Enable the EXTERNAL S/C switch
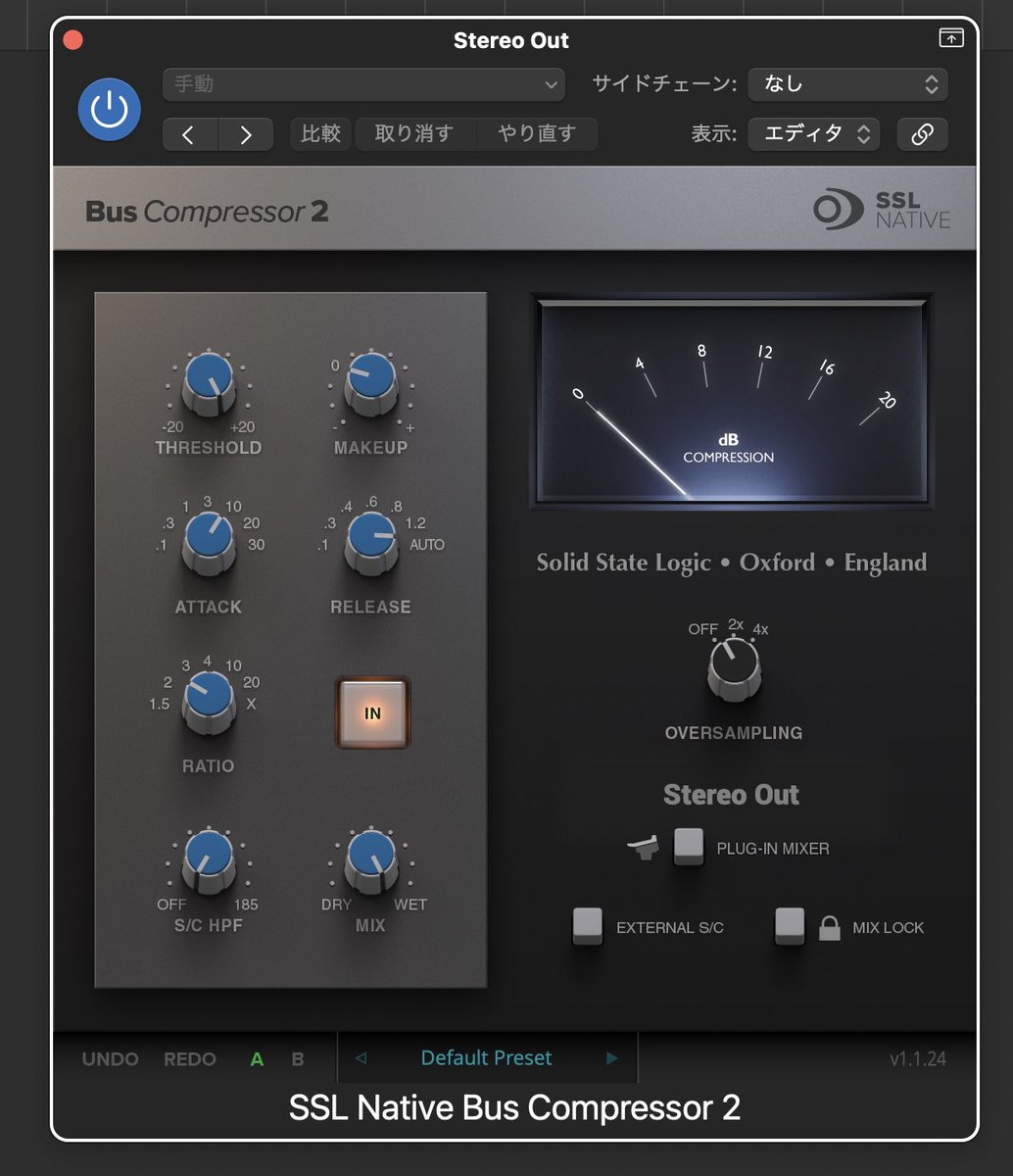Image resolution: width=1013 pixels, height=1176 pixels. (587, 926)
